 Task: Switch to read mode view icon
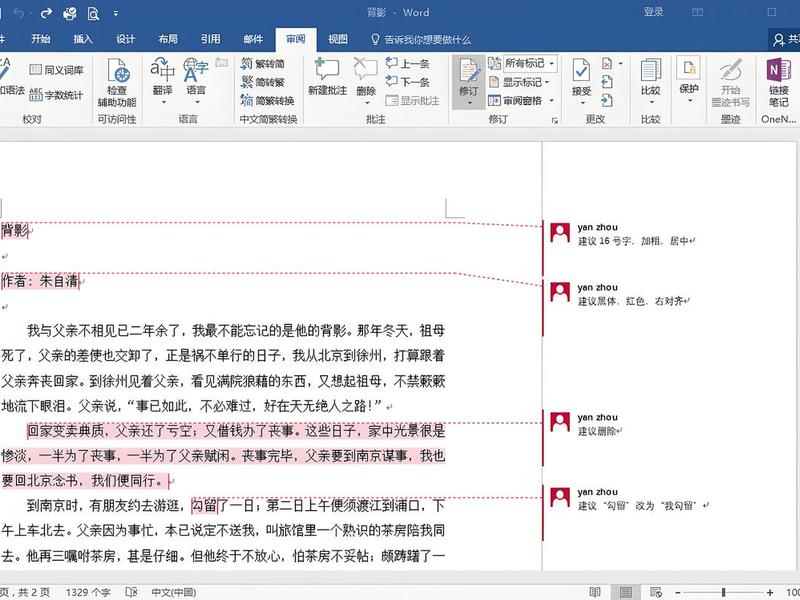pyautogui.click(x=595, y=592)
